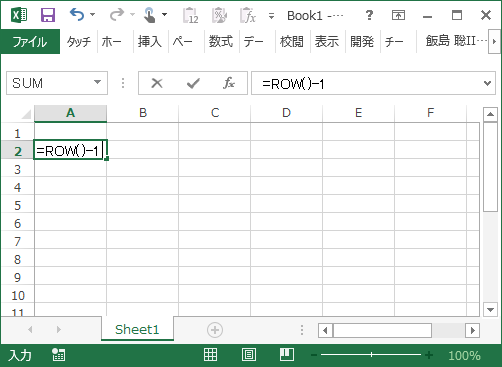Undo the last action
The width and height of the screenshot is (502, 367).
coord(77,15)
